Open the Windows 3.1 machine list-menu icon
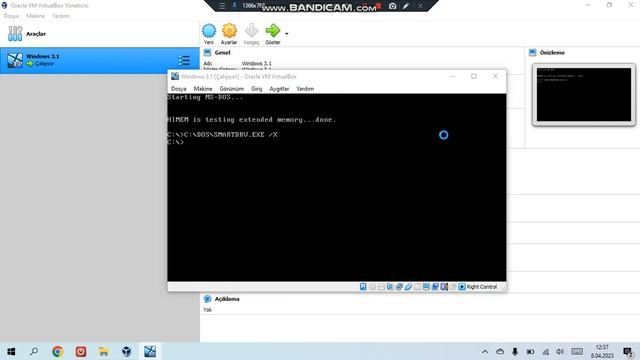The height and width of the screenshot is (360, 640). point(184,60)
